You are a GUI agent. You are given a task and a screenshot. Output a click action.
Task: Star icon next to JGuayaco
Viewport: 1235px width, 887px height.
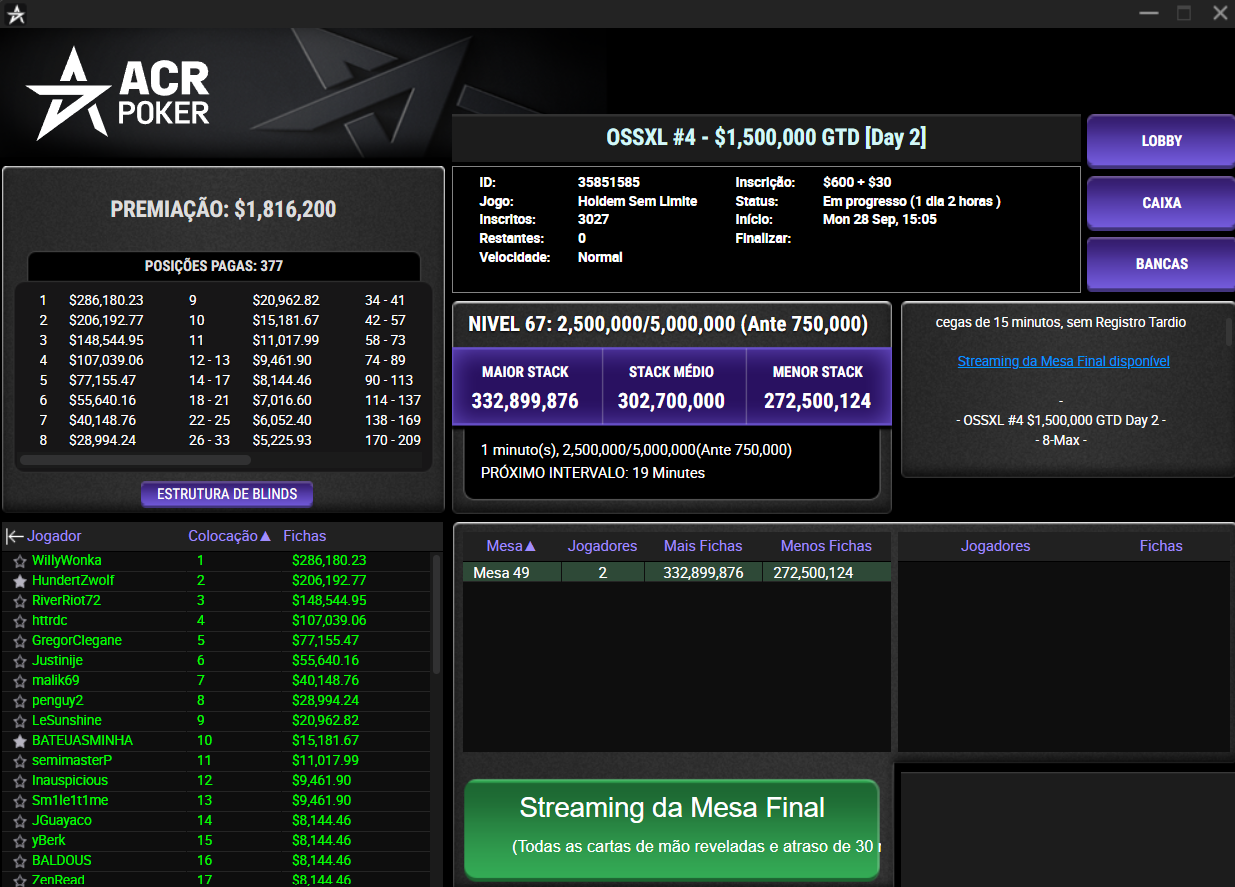pos(19,821)
